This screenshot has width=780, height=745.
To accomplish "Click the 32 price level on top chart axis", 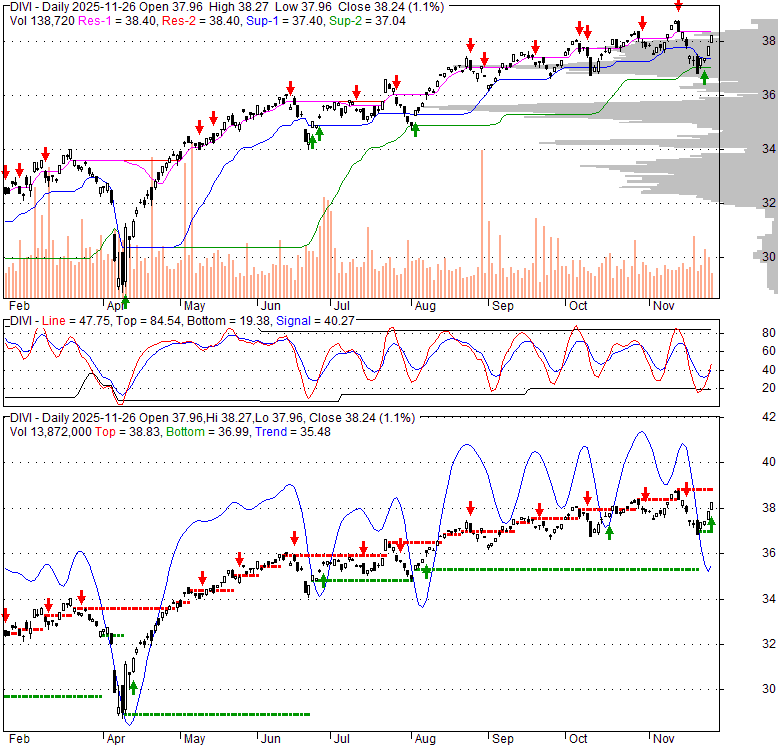I will pyautogui.click(x=769, y=203).
